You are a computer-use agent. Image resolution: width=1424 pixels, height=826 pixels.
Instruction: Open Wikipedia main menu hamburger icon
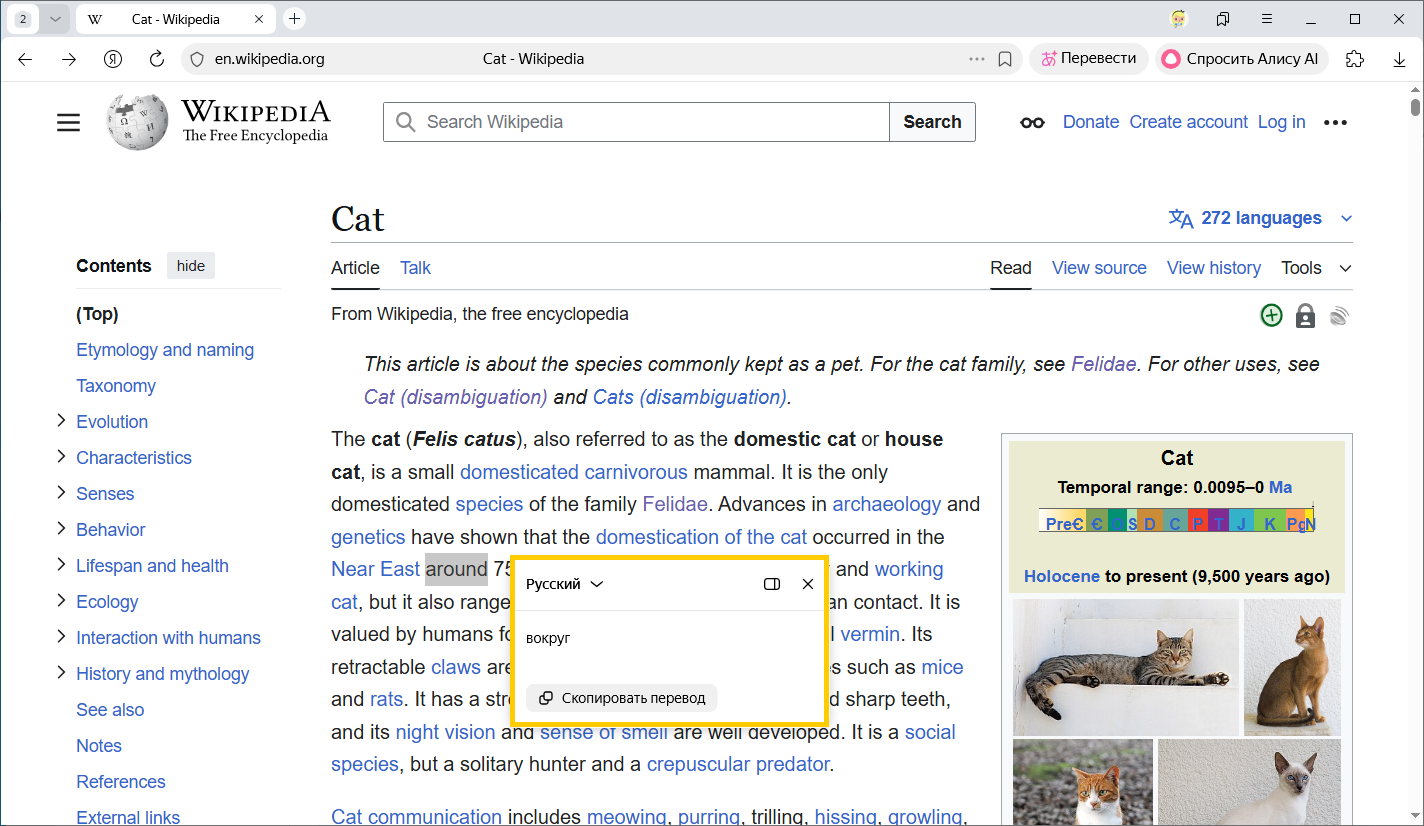coord(68,122)
